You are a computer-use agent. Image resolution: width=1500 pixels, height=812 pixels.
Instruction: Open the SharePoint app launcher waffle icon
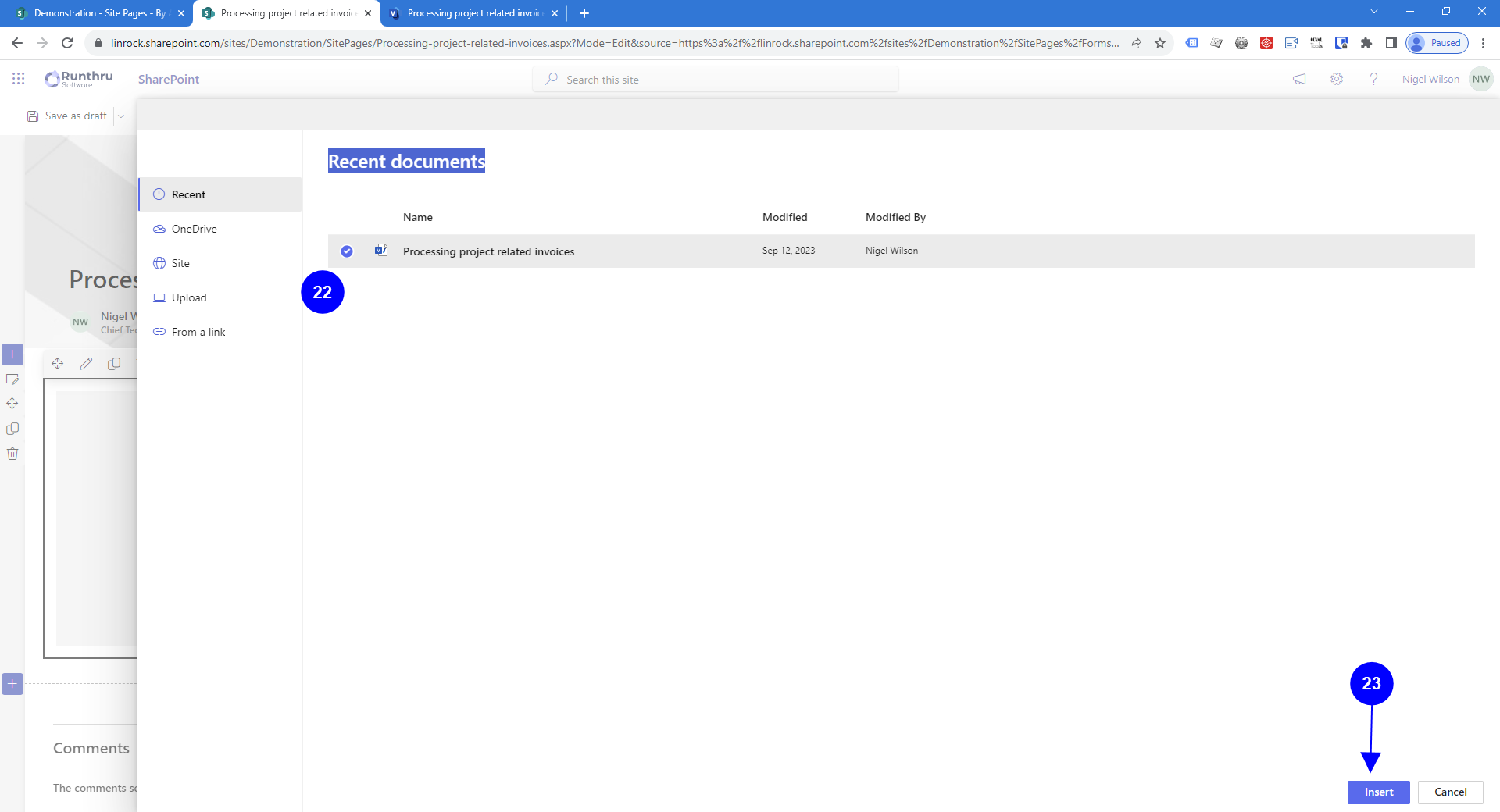coord(19,79)
